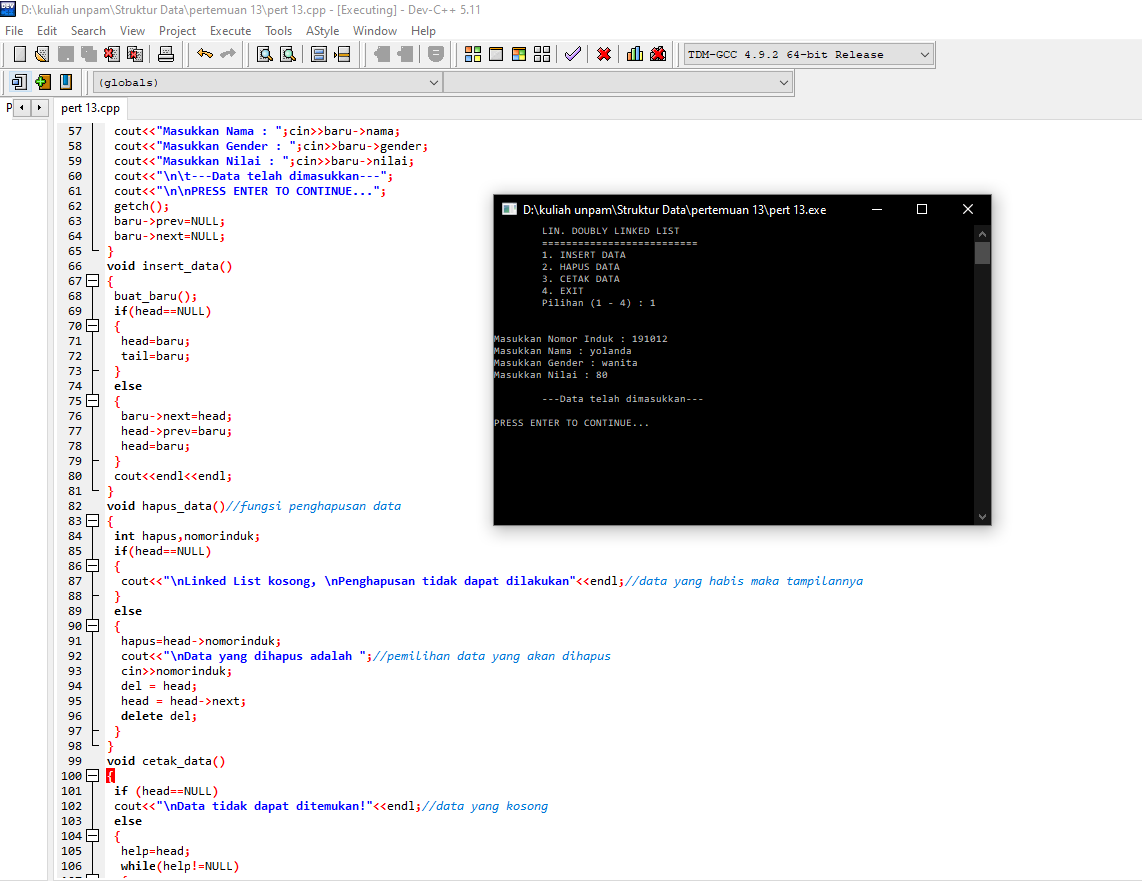Open the TDM-GCC compiler dropdown

(x=808, y=55)
